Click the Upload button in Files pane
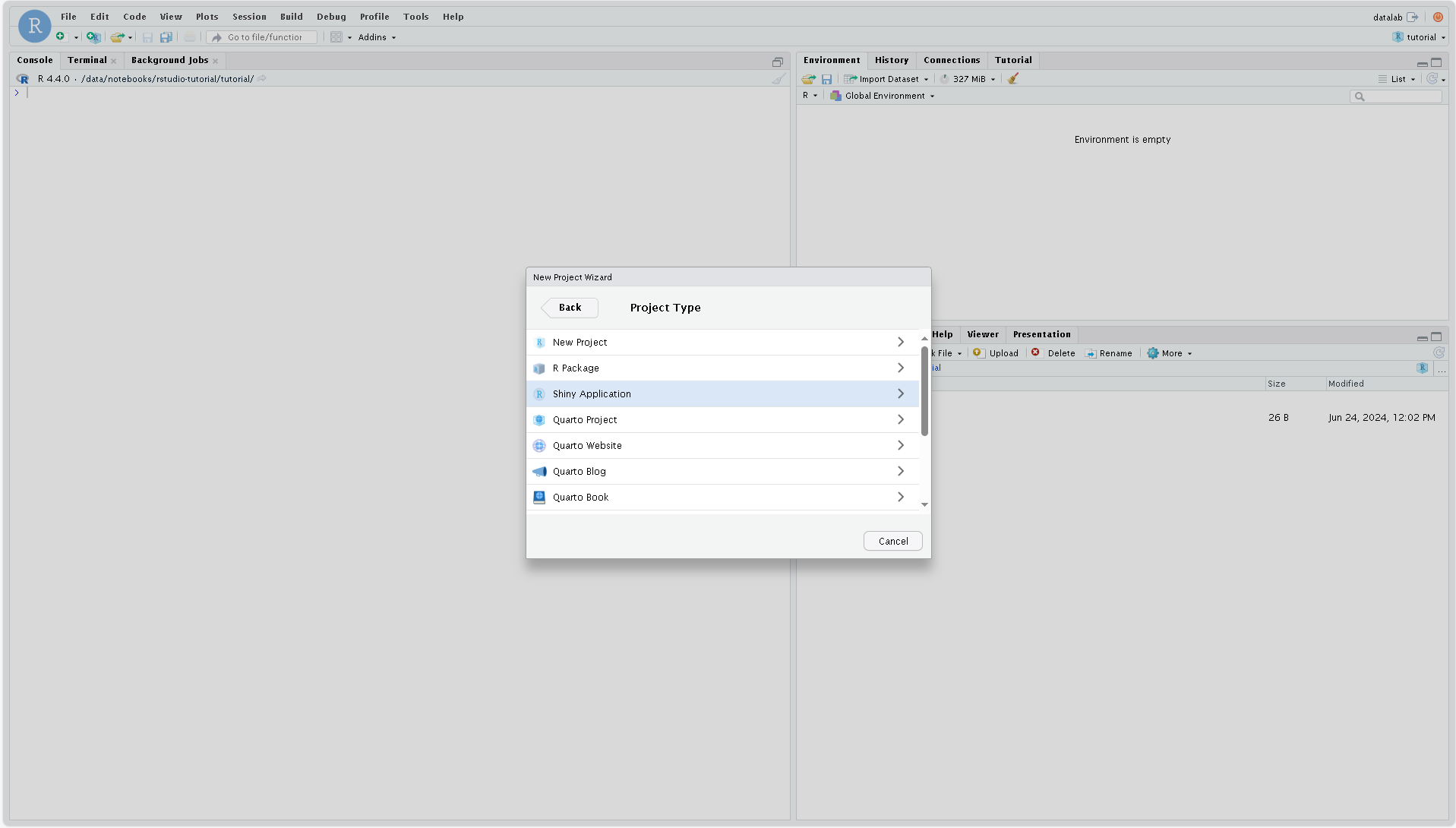Image resolution: width=1456 pixels, height=828 pixels. point(996,353)
